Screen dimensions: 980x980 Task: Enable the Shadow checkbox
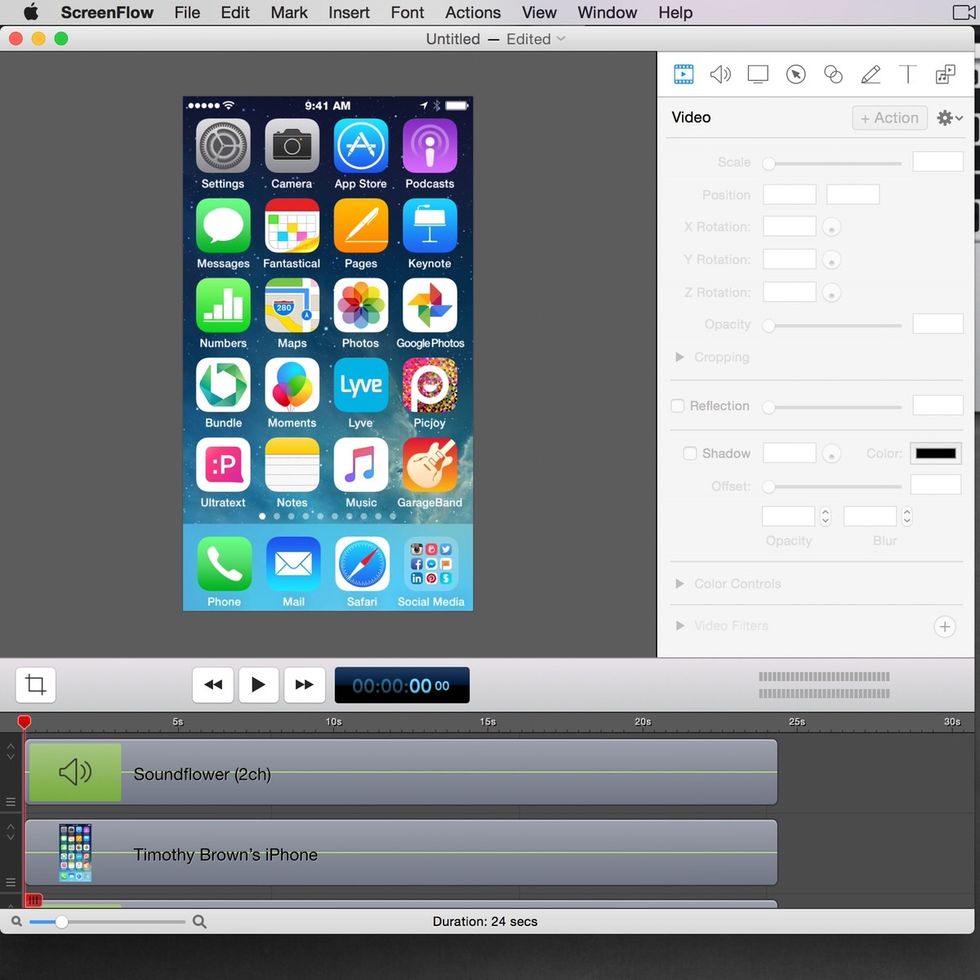coord(690,453)
